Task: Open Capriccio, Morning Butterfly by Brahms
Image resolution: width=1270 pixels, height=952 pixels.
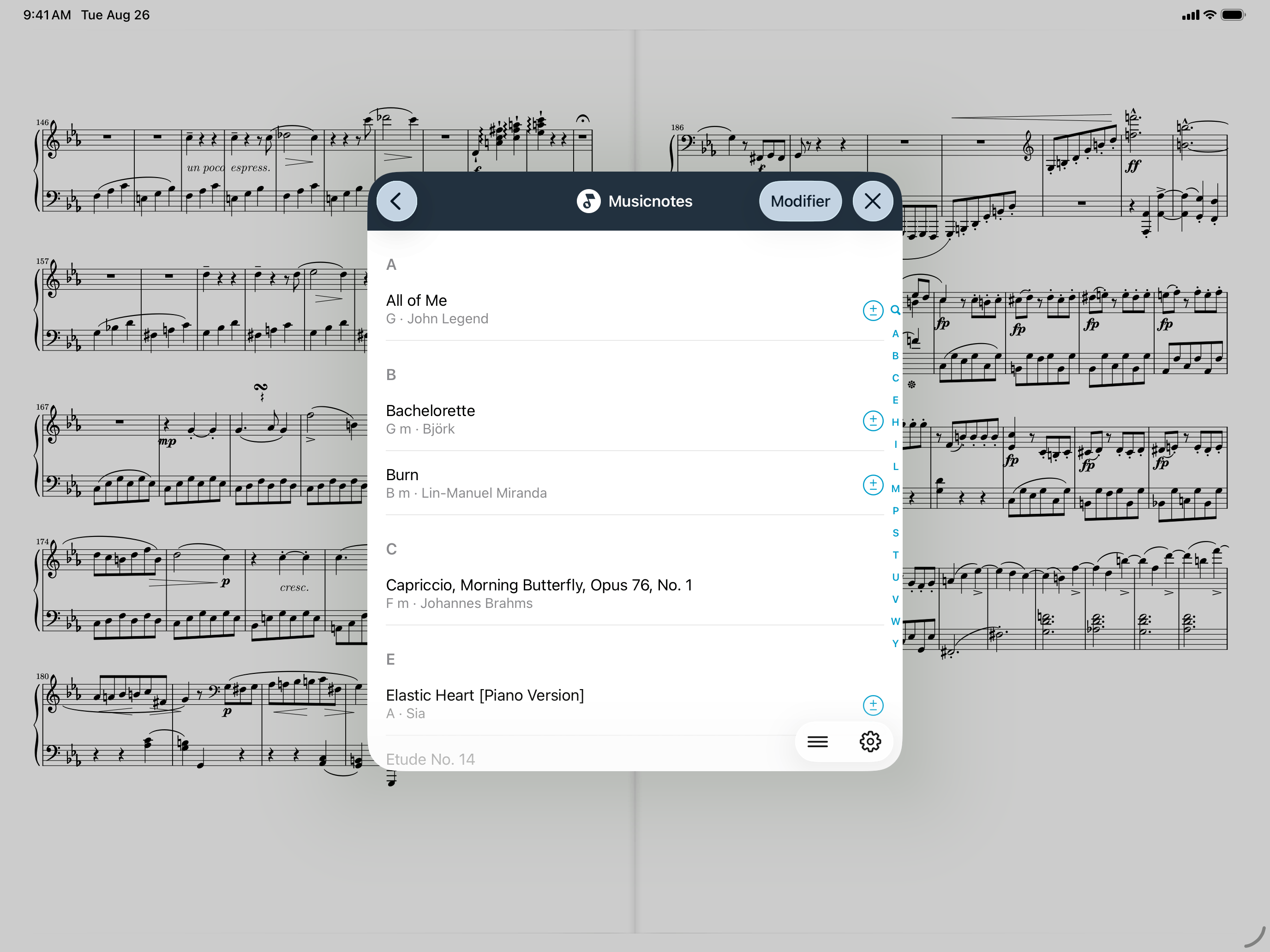Action: click(x=539, y=593)
